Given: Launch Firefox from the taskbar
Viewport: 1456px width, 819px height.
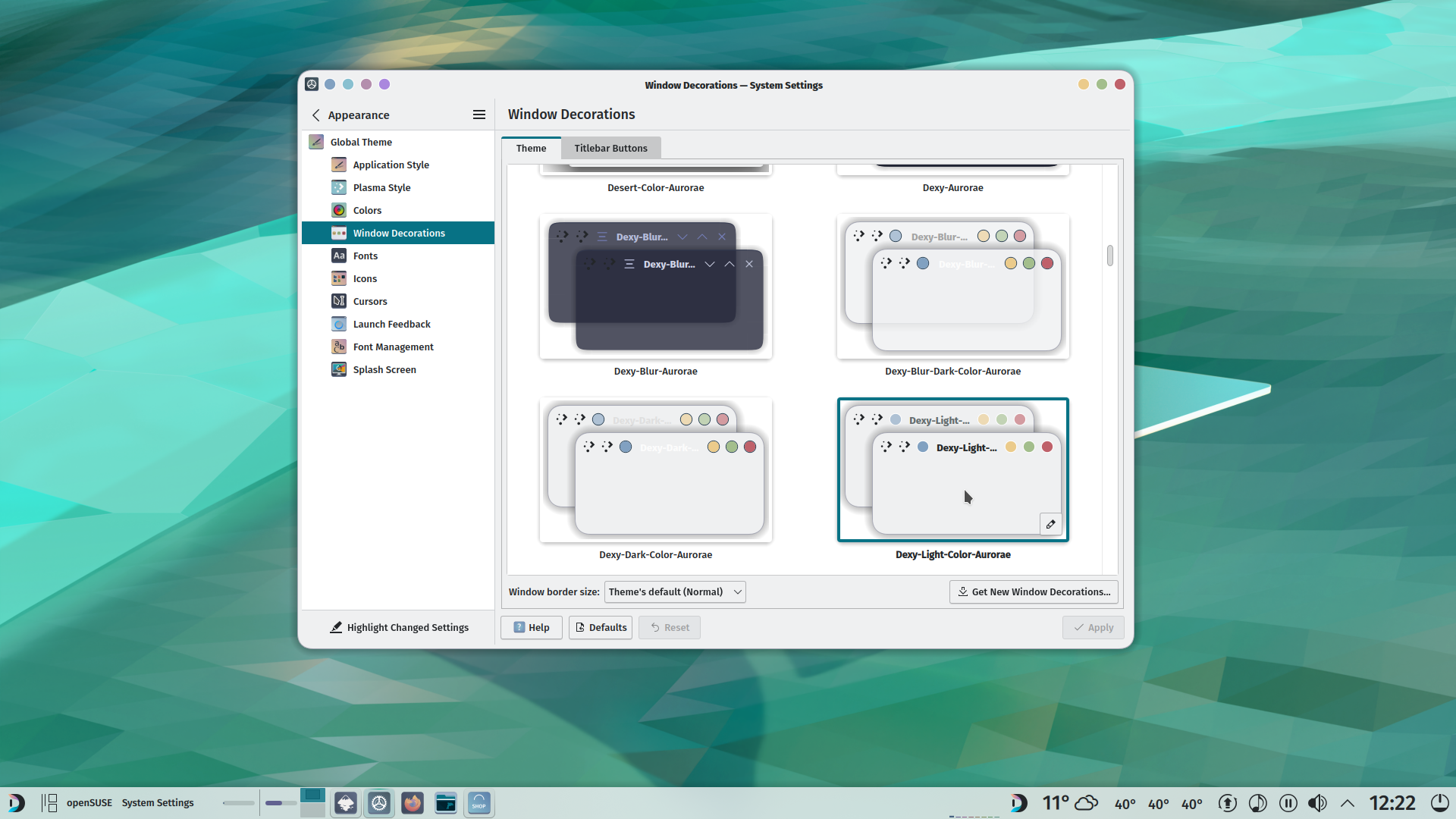Looking at the screenshot, I should coord(413,802).
